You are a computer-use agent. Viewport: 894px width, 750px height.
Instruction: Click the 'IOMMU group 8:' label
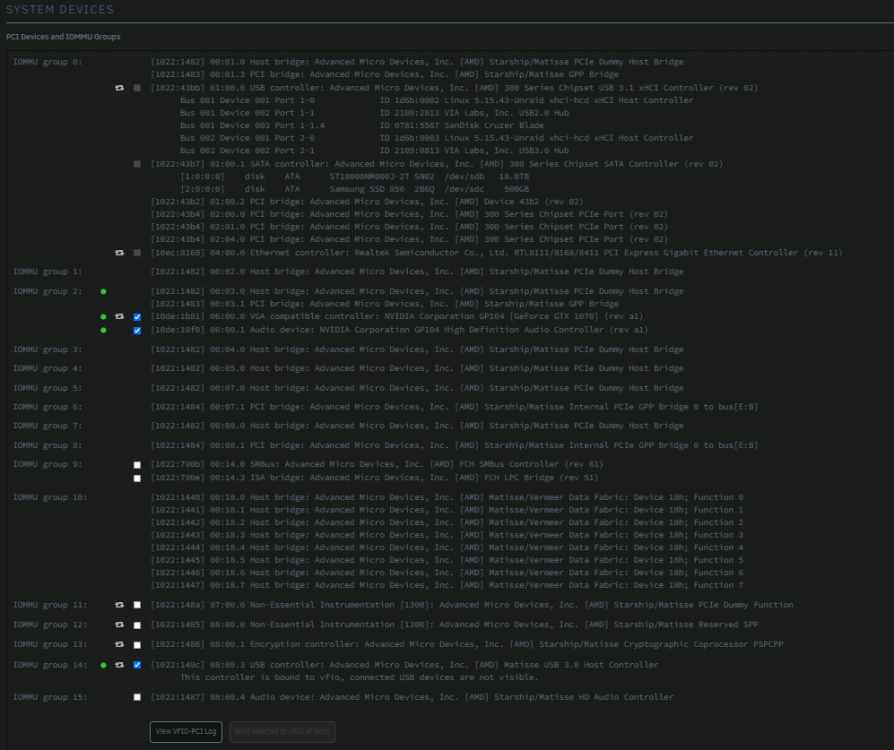(x=48, y=445)
